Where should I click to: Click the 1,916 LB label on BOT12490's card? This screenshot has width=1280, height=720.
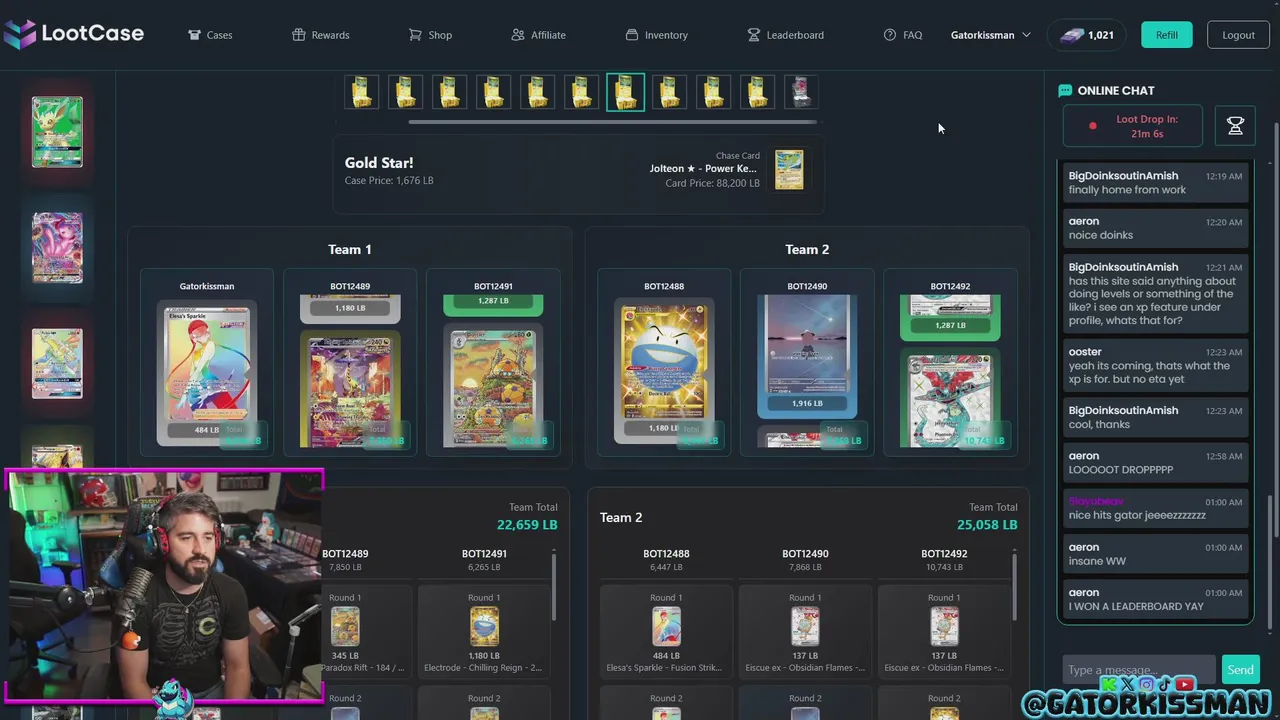click(x=807, y=403)
